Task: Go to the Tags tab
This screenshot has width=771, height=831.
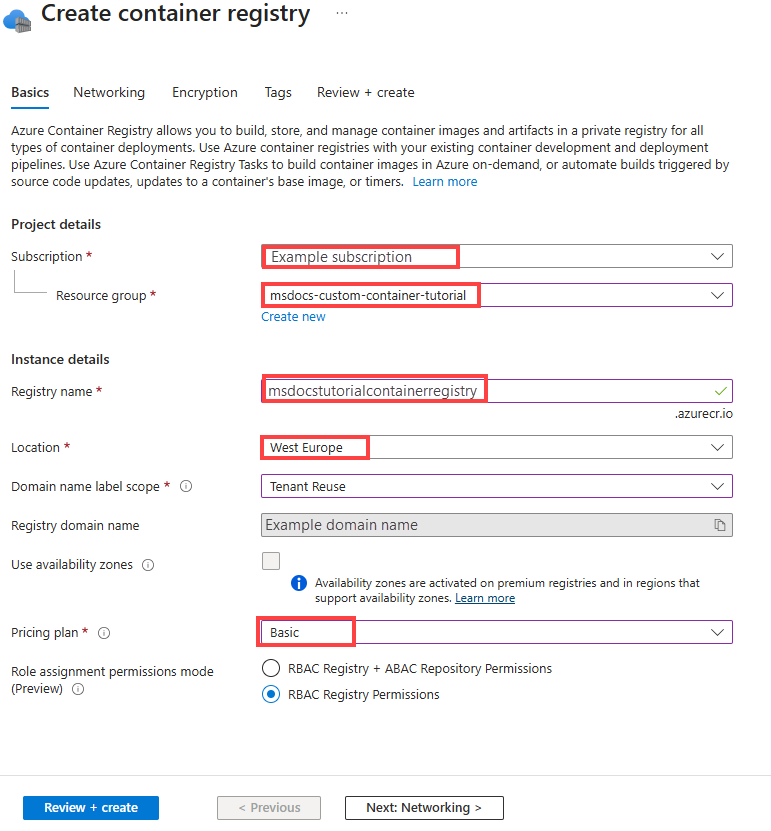Action: click(x=278, y=93)
